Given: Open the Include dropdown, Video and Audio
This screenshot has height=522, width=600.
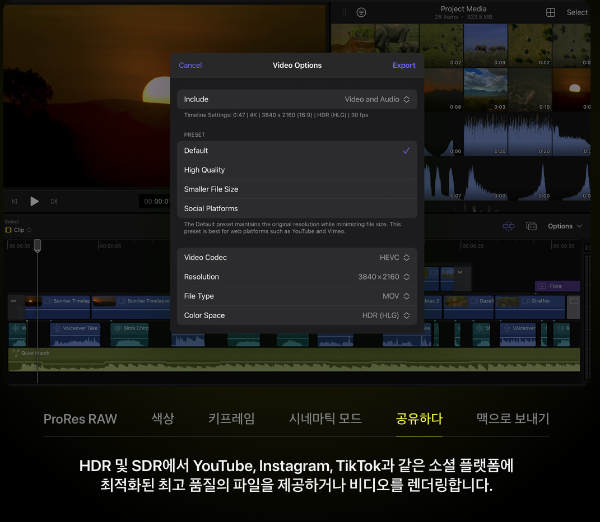Looking at the screenshot, I should click(297, 100).
